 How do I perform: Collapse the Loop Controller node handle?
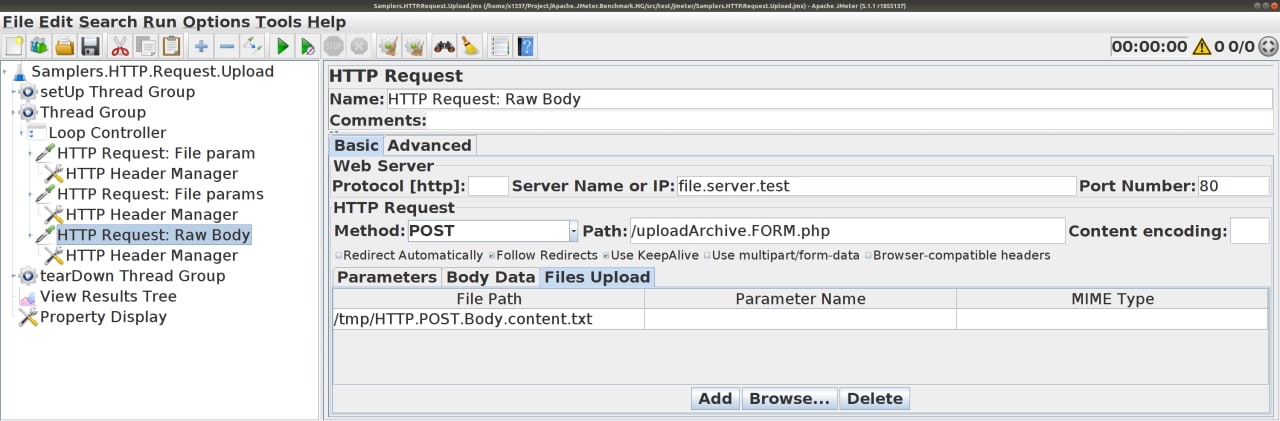(x=22, y=133)
